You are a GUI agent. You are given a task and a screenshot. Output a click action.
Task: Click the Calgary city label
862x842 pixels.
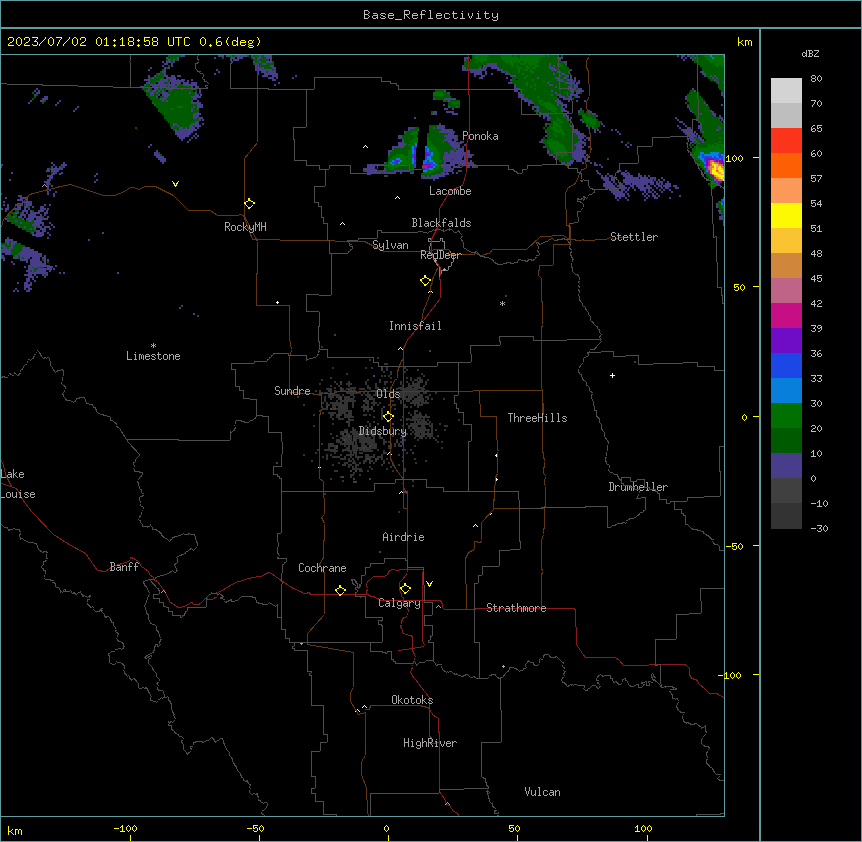[399, 603]
